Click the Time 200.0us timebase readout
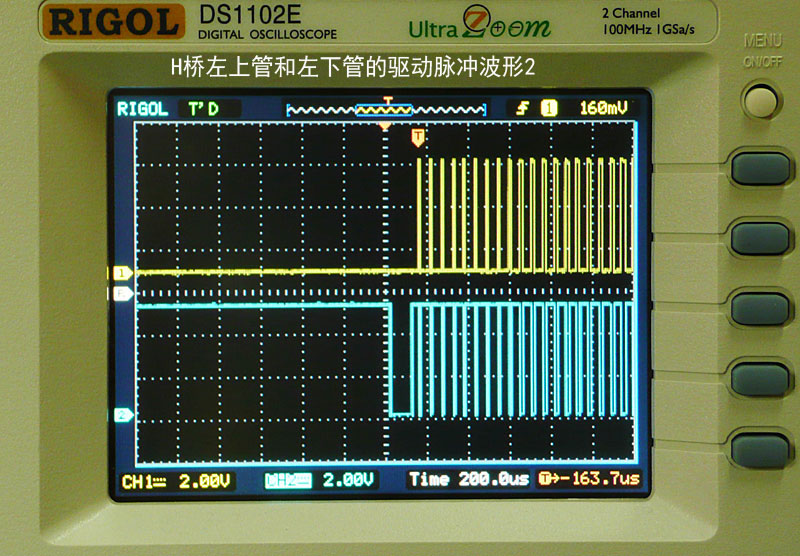The height and width of the screenshot is (556, 800). pyautogui.click(x=469, y=481)
